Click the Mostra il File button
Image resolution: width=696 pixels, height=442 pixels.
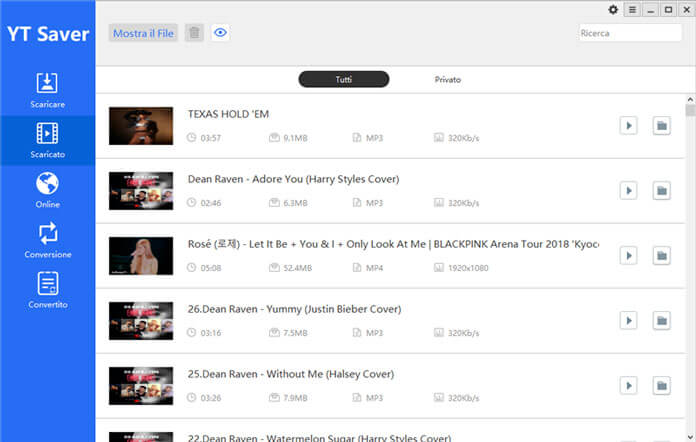coord(143,33)
